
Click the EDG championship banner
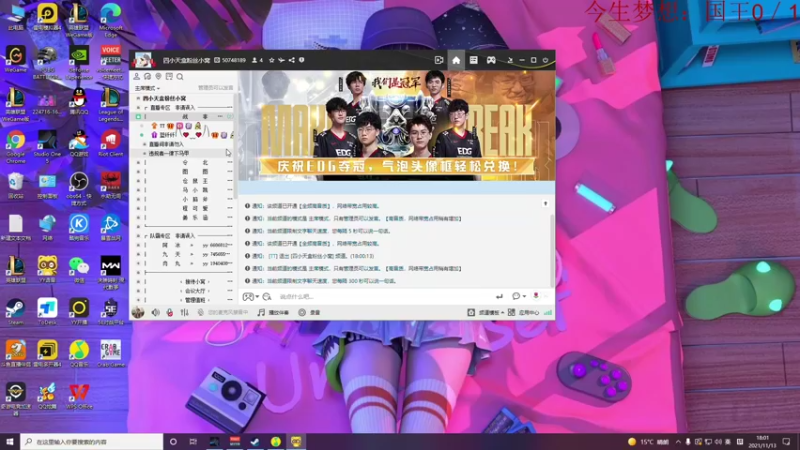[396, 126]
